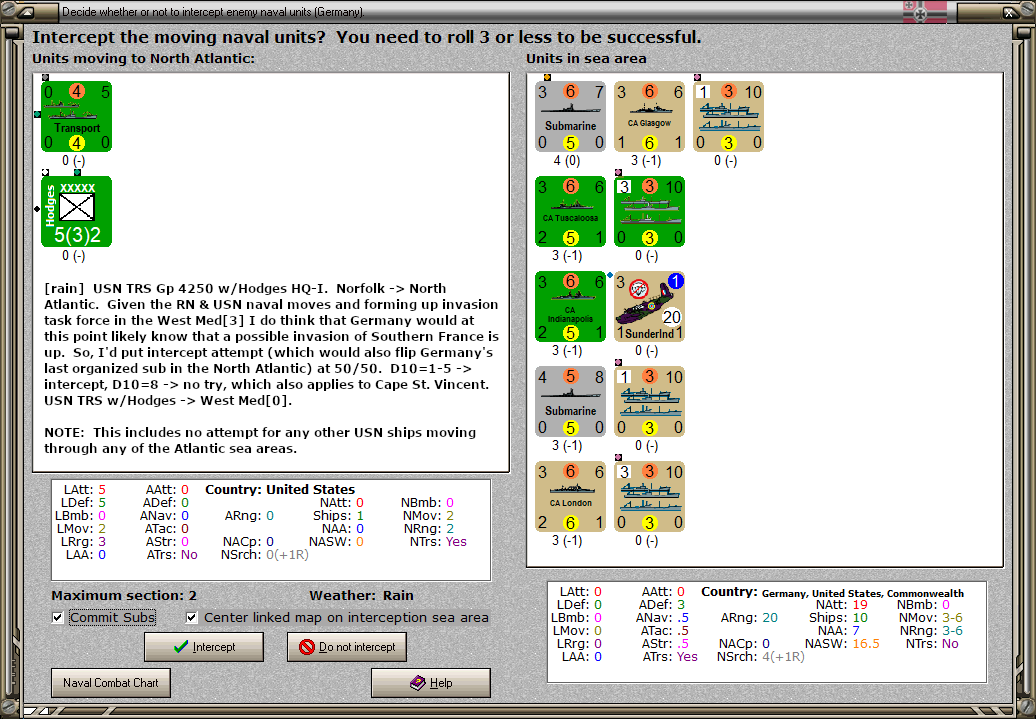Click the 'Country: United States' heading
Screen dimensions: 1036x719
280,490
